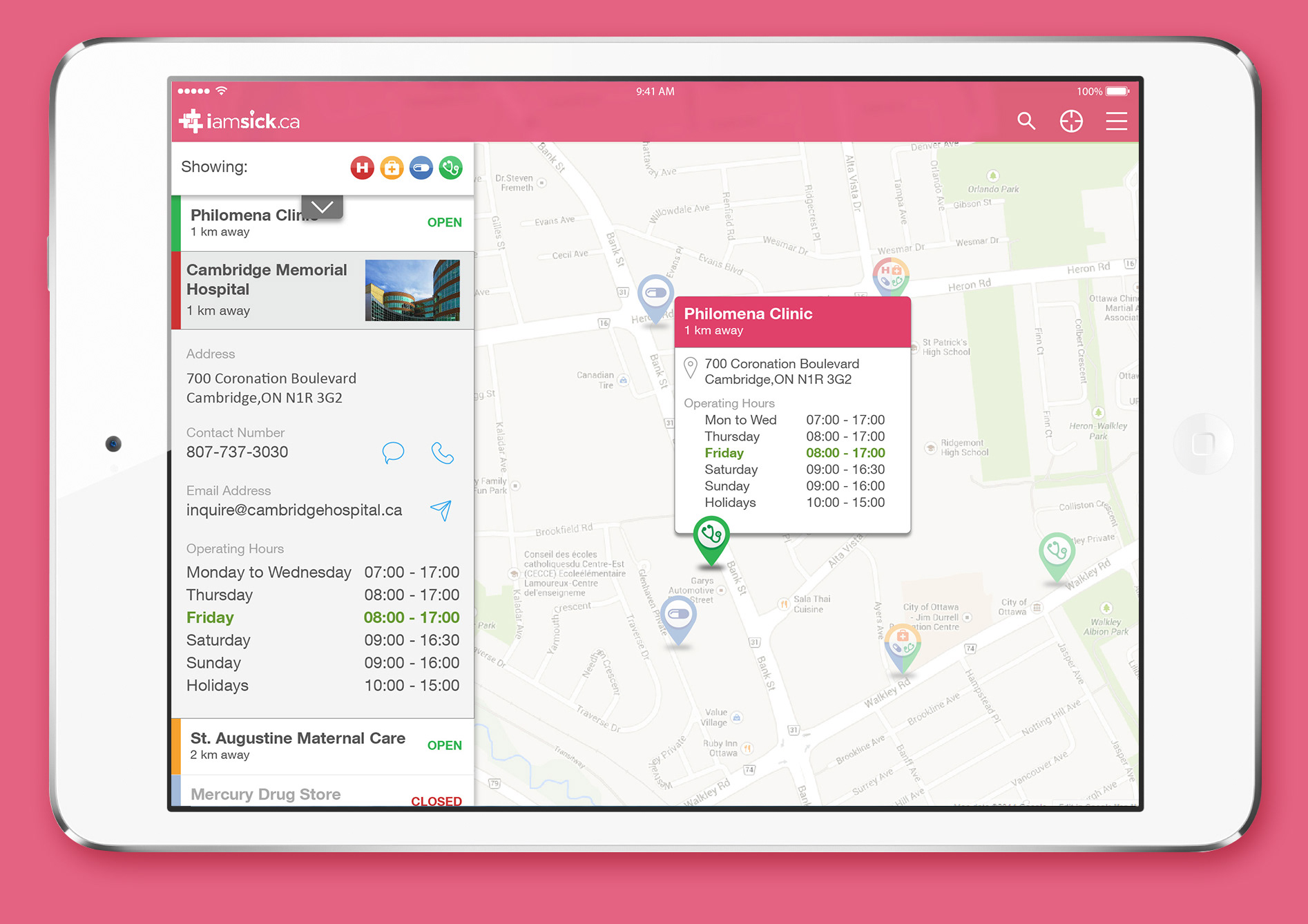The height and width of the screenshot is (924, 1308).
Task: Click multi-colored pin near Jim Durrell Centre
Action: point(902,648)
